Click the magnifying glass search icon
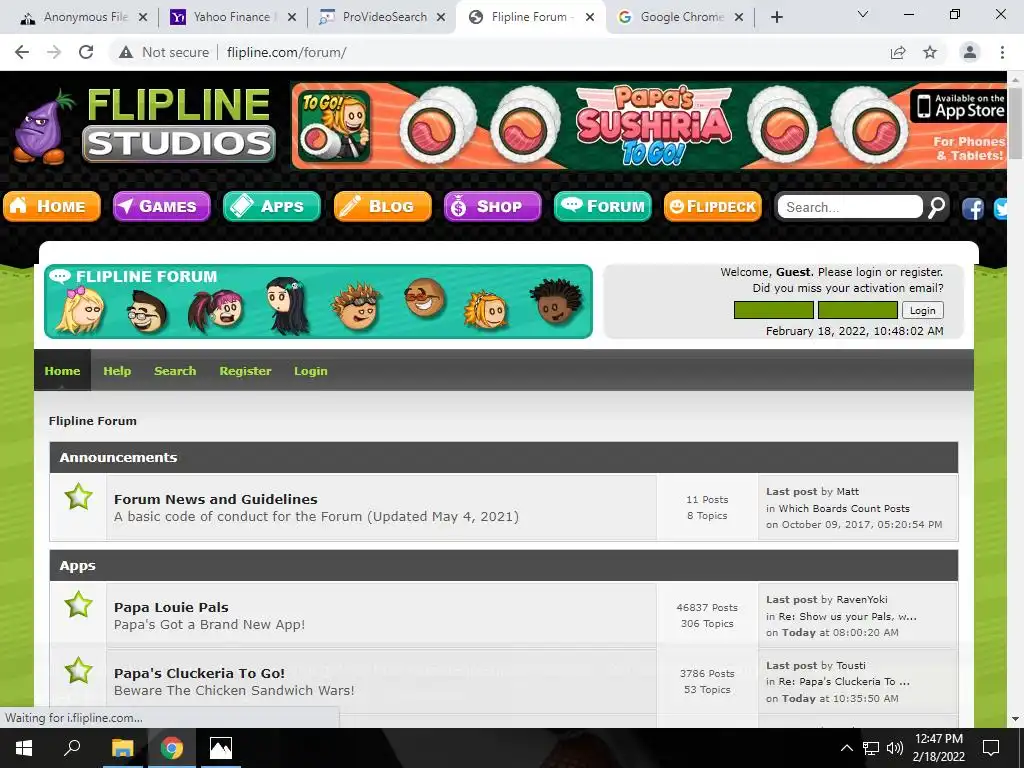The height and width of the screenshot is (768, 1024). point(936,207)
